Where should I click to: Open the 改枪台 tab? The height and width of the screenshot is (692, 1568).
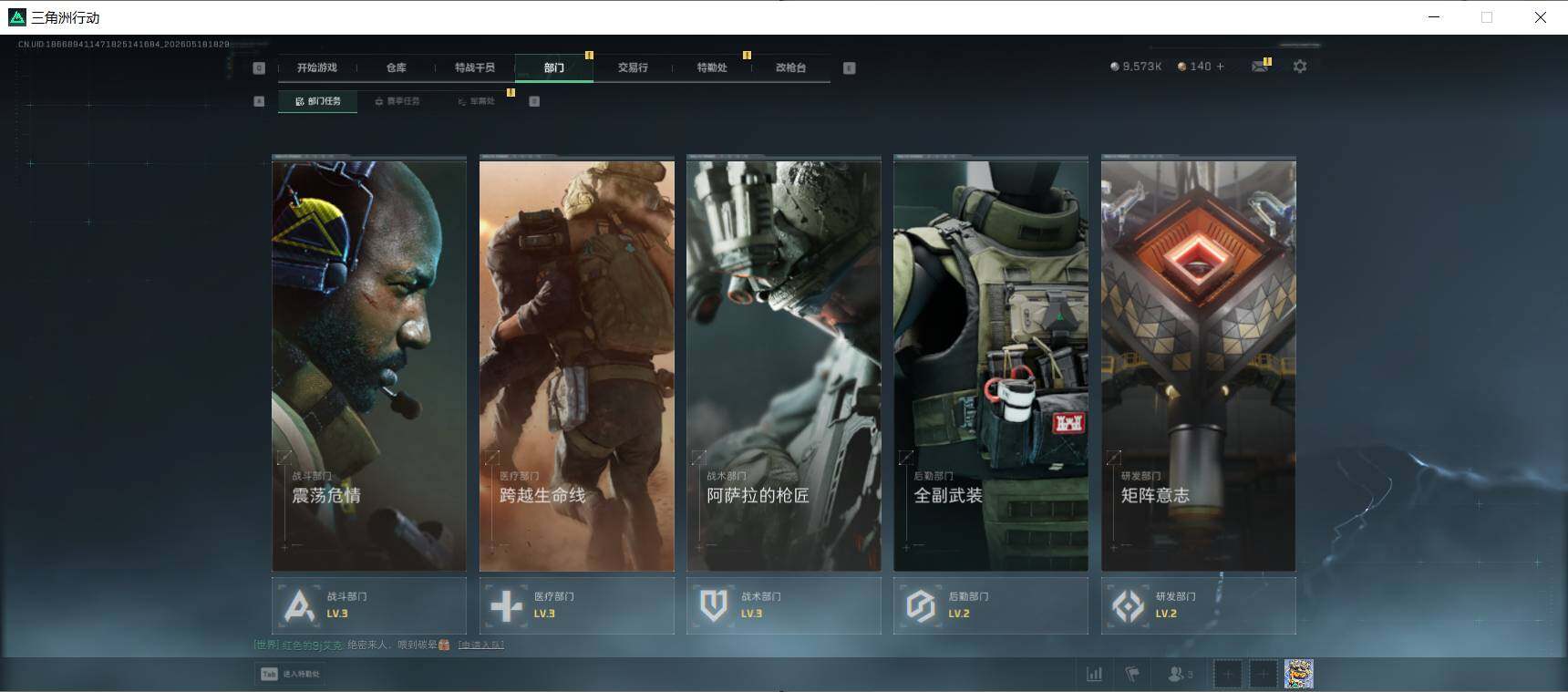(790, 67)
